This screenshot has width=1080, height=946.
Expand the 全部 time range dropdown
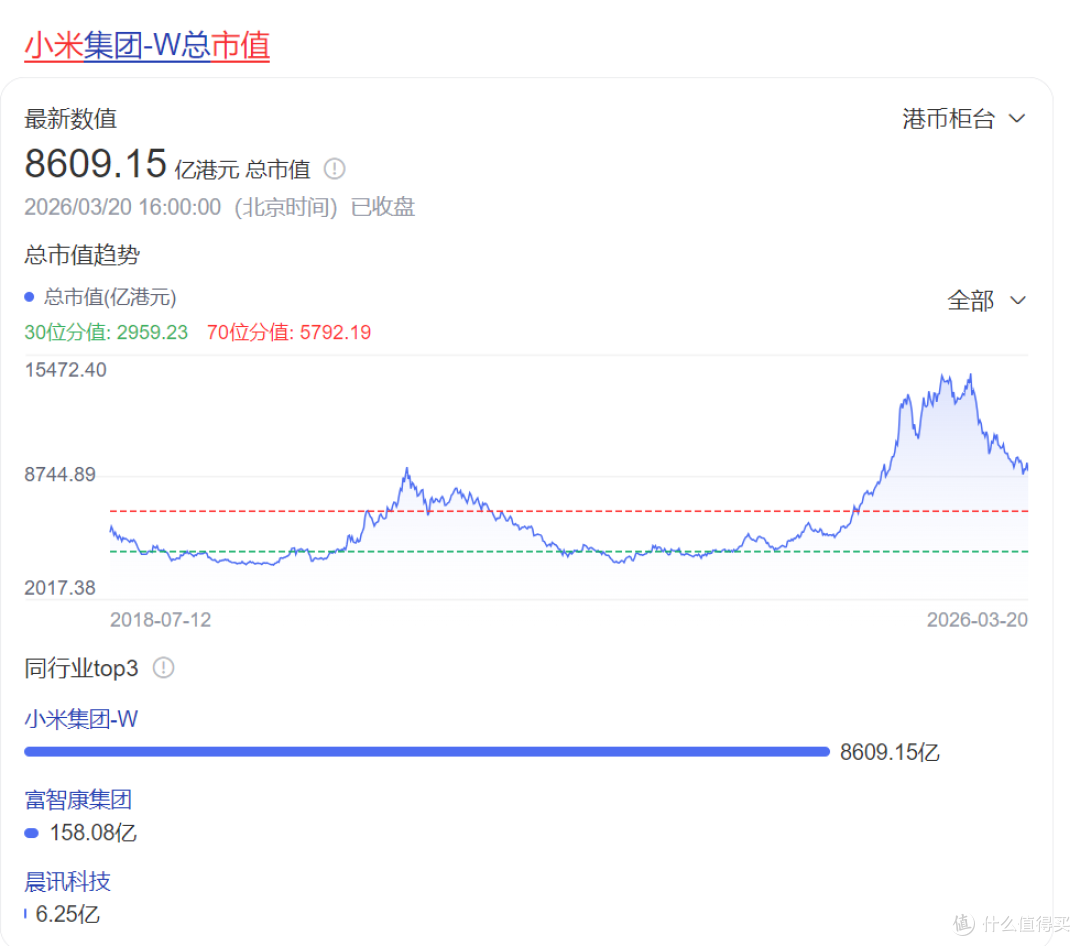(x=986, y=300)
